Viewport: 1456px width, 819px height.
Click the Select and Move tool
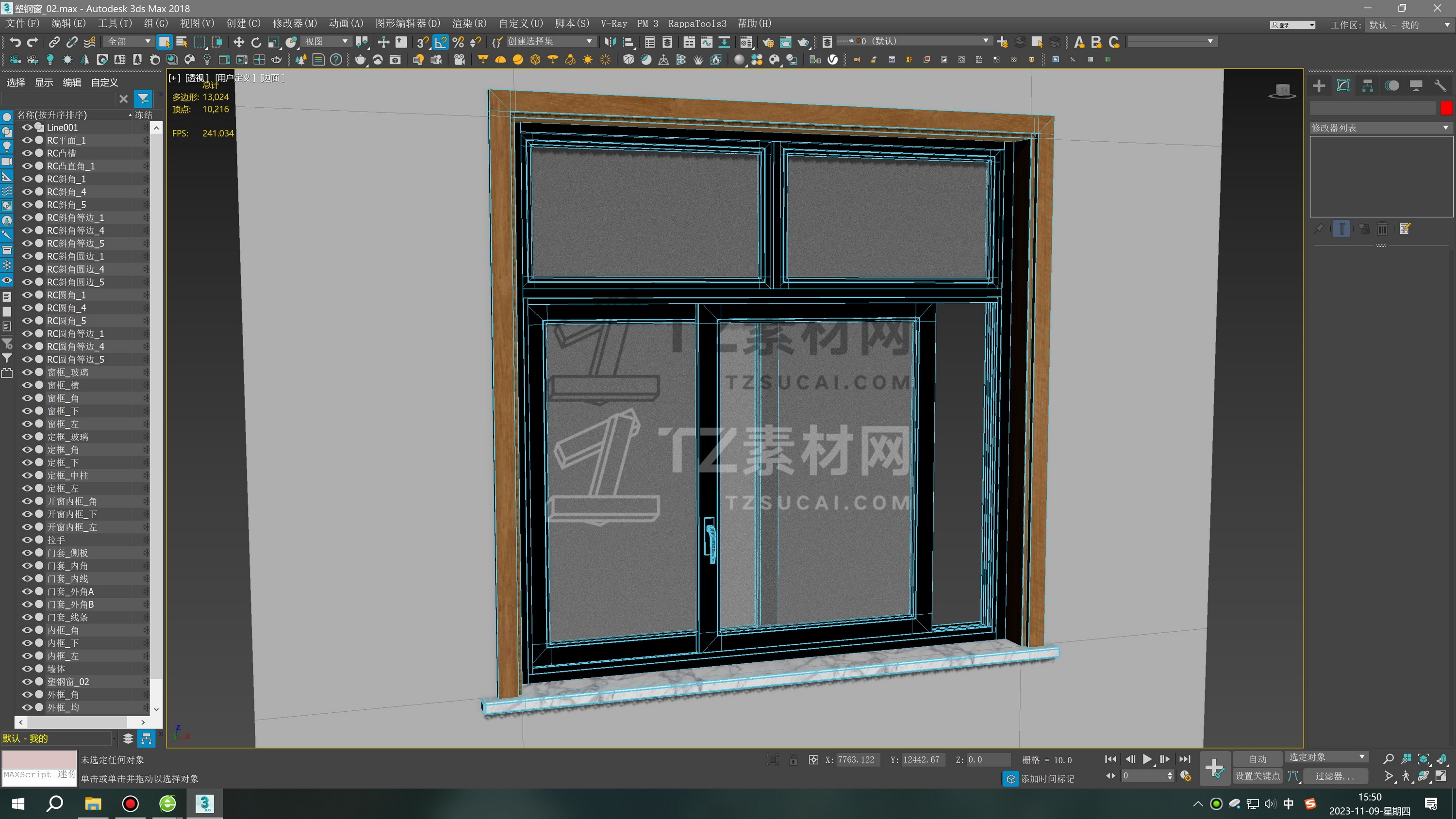[238, 42]
